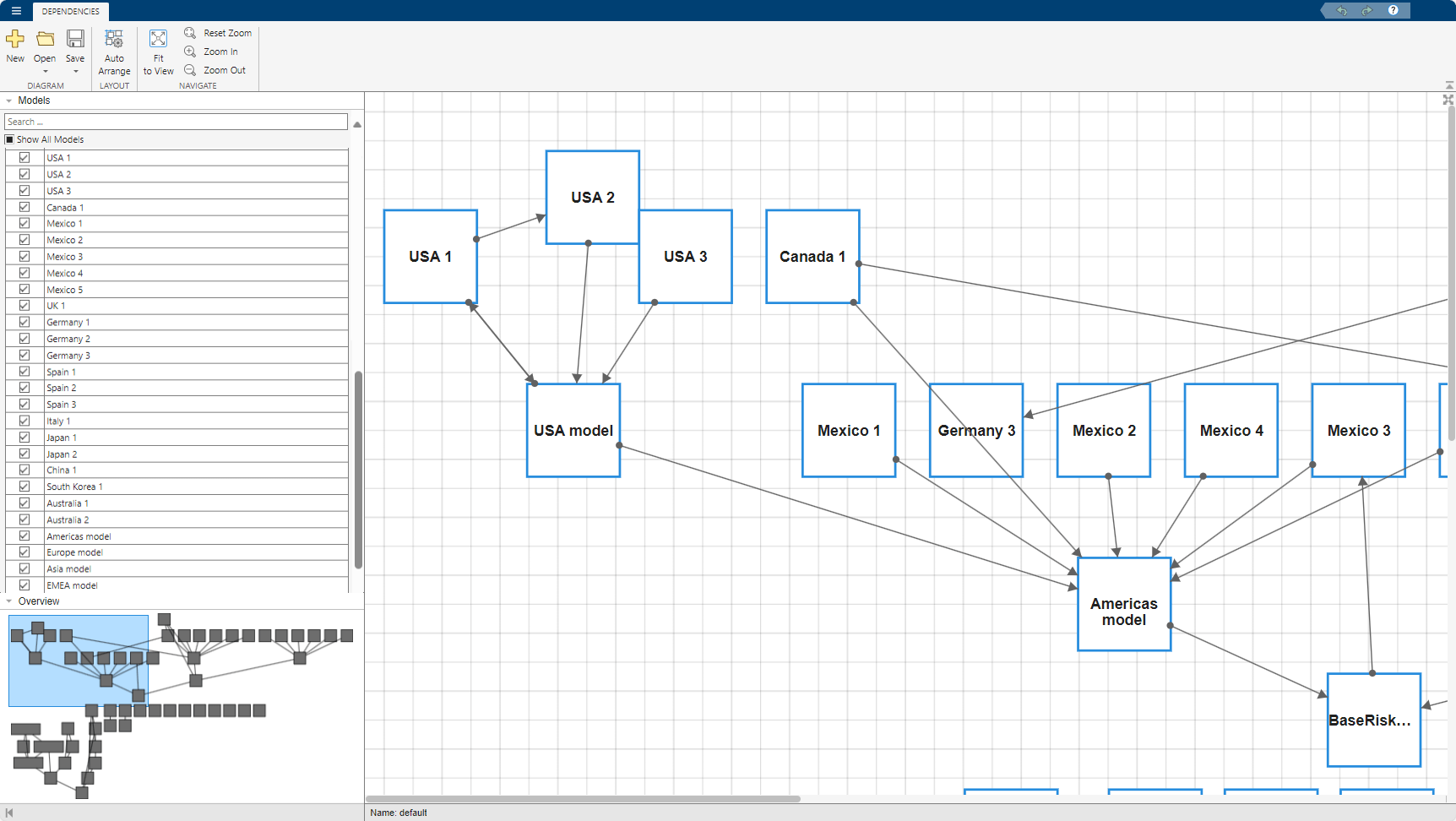This screenshot has width=1456, height=821.
Task: Select the Americas model node in diagram
Action: pyautogui.click(x=1123, y=604)
